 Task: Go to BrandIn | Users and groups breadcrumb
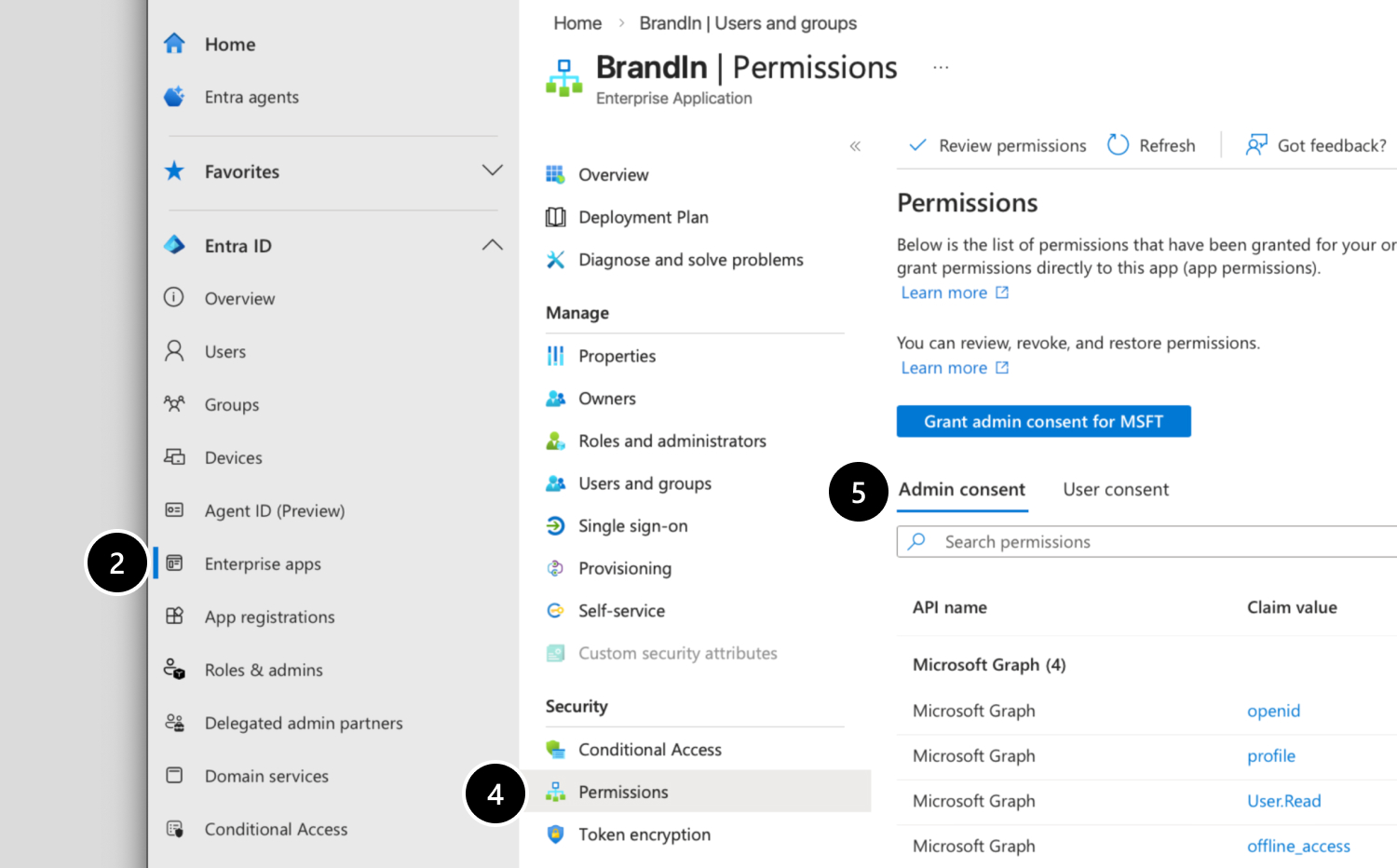(748, 23)
